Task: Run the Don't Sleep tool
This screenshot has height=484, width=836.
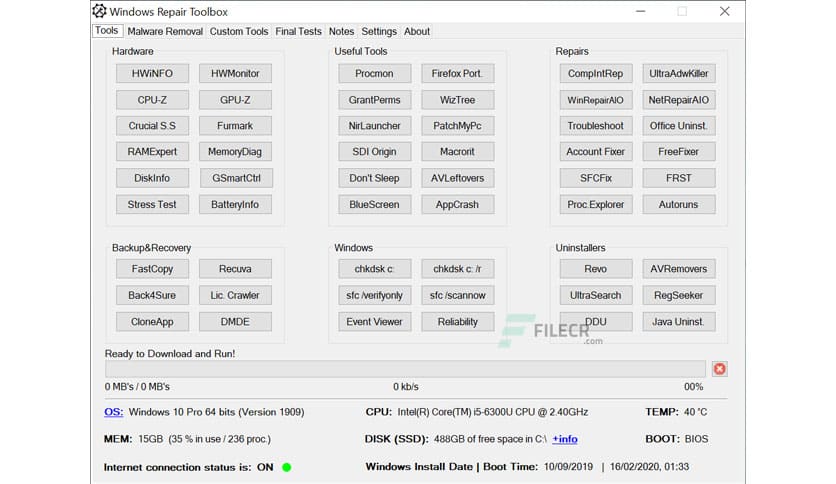Action: coord(374,178)
